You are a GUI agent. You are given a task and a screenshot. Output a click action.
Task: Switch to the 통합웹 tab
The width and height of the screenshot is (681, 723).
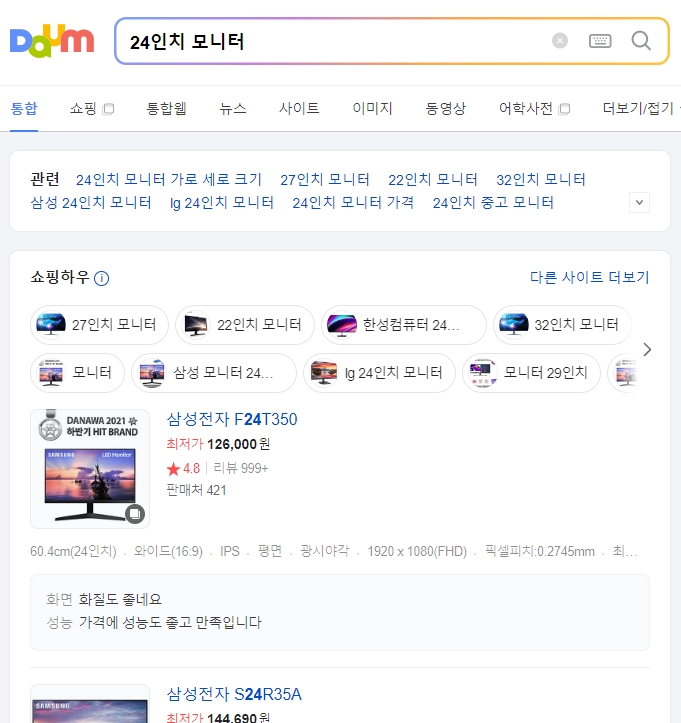pyautogui.click(x=166, y=108)
